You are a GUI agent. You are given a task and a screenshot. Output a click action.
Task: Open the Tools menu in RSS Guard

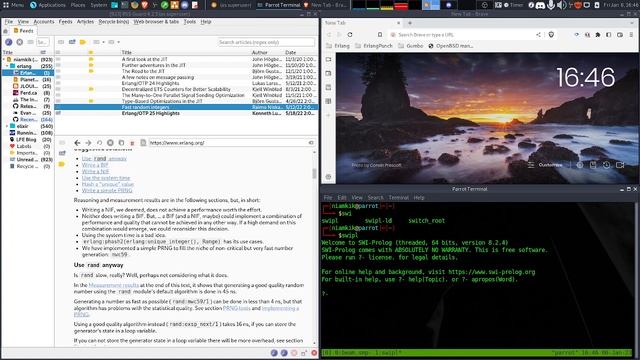(x=190, y=22)
